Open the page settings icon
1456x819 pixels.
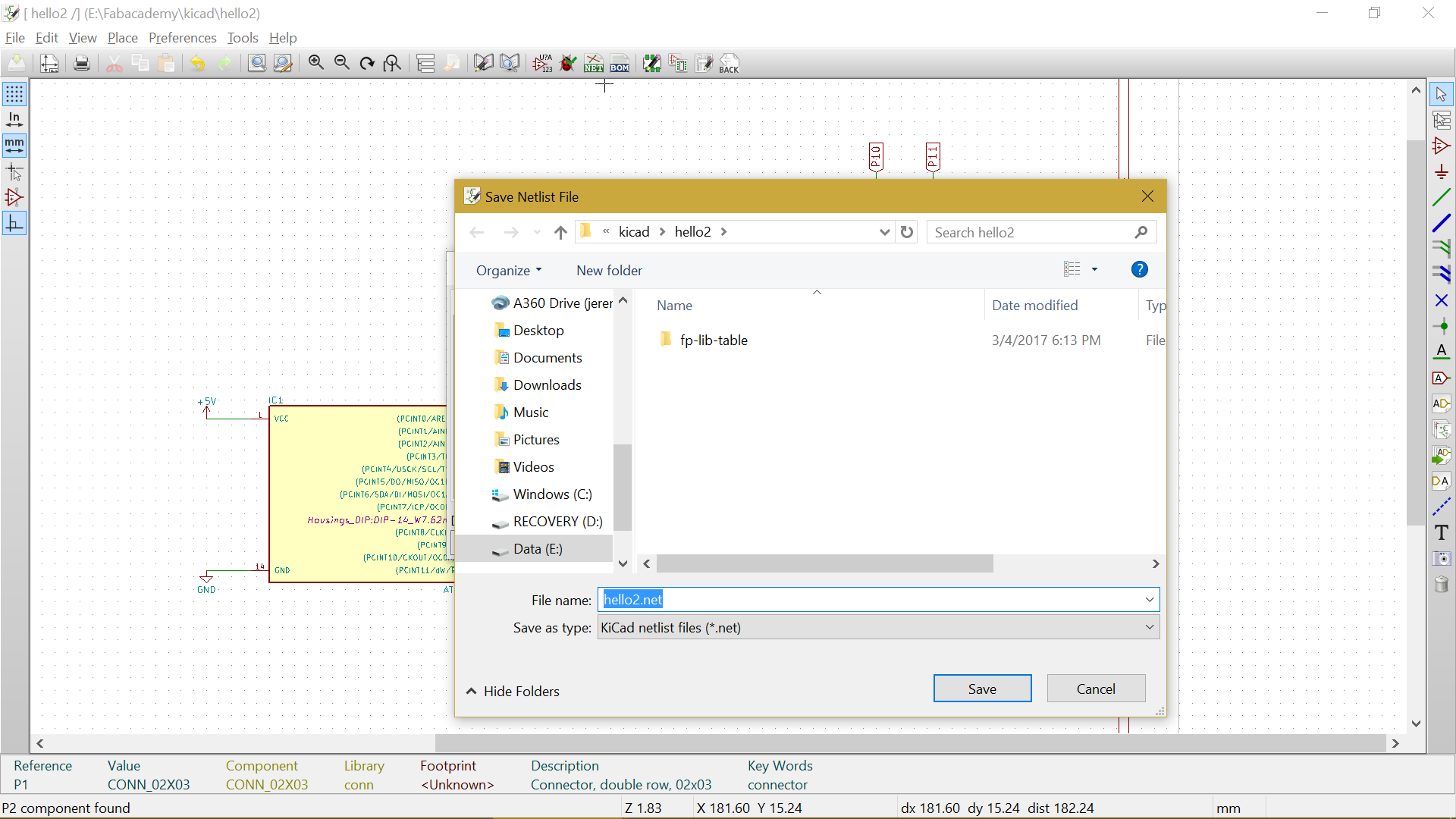(x=49, y=64)
